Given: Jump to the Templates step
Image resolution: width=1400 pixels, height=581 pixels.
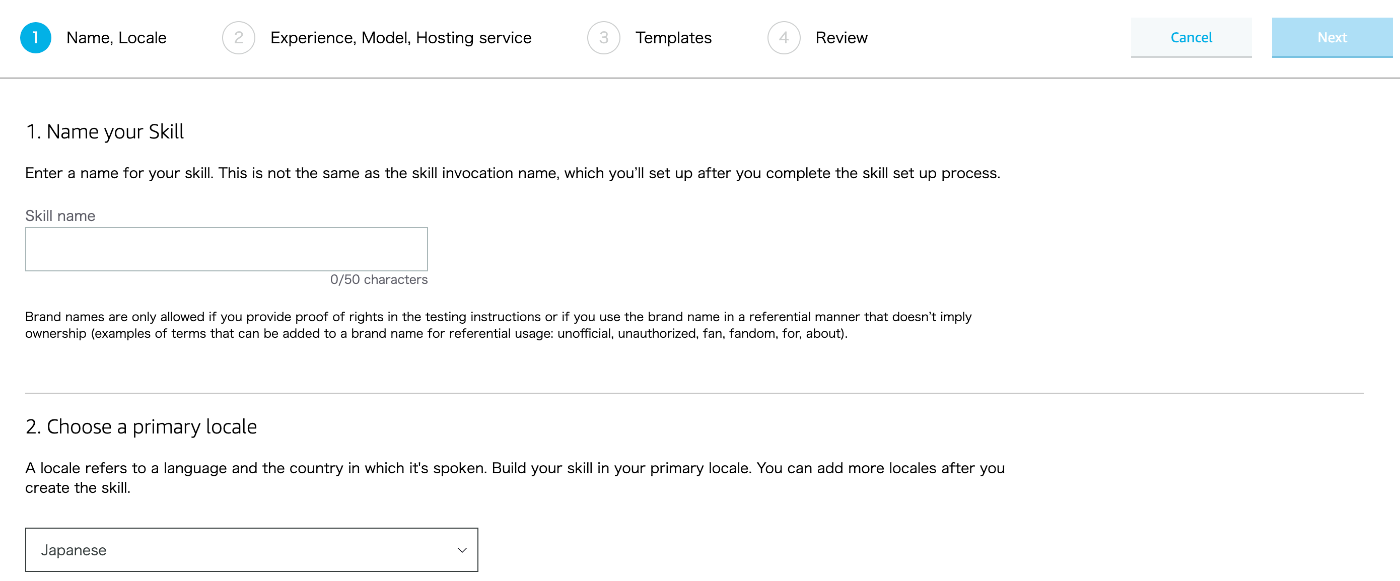Looking at the screenshot, I should click(x=674, y=38).
